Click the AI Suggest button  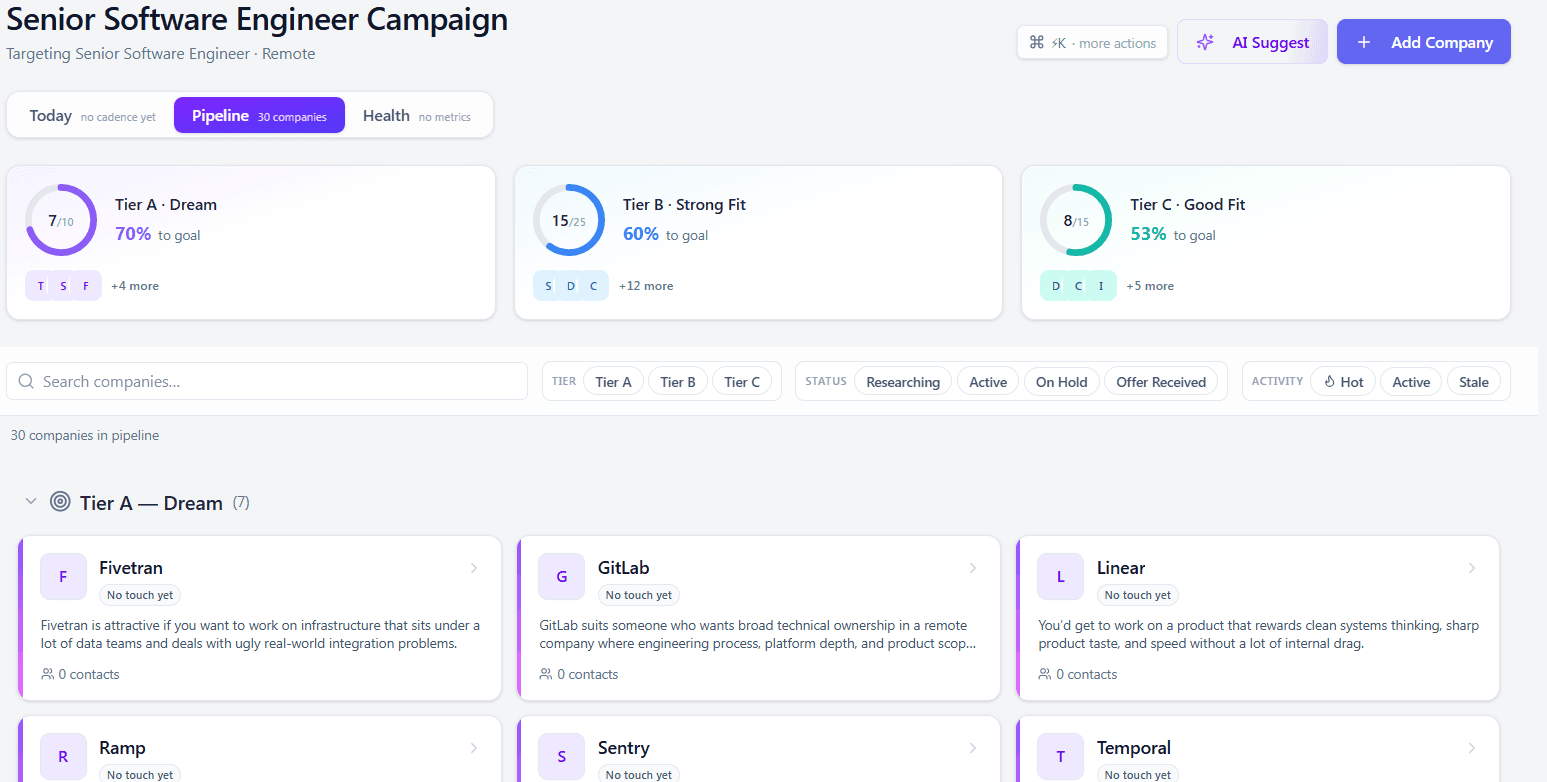1252,42
